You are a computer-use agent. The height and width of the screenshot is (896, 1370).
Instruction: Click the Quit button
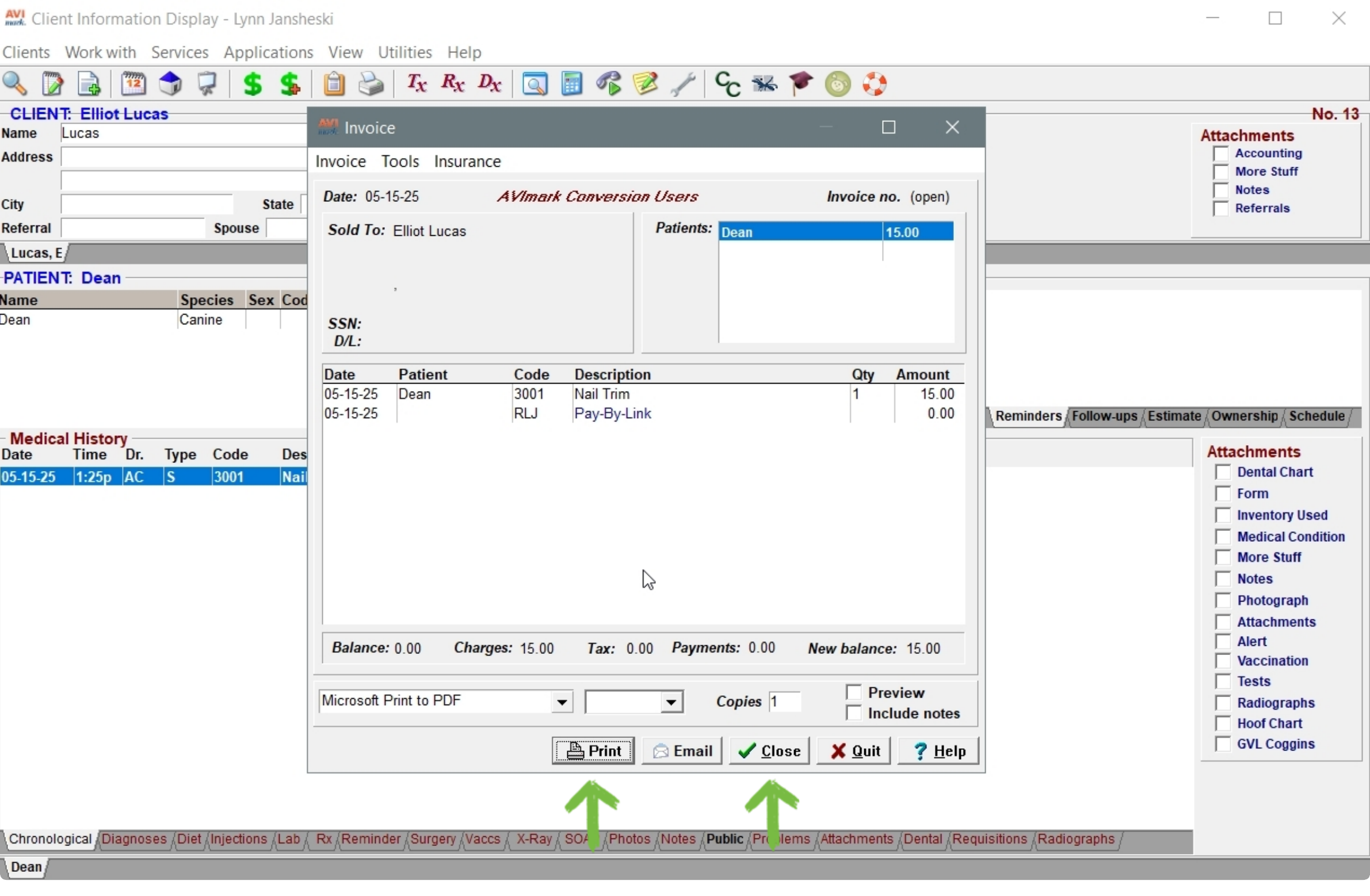(x=854, y=751)
